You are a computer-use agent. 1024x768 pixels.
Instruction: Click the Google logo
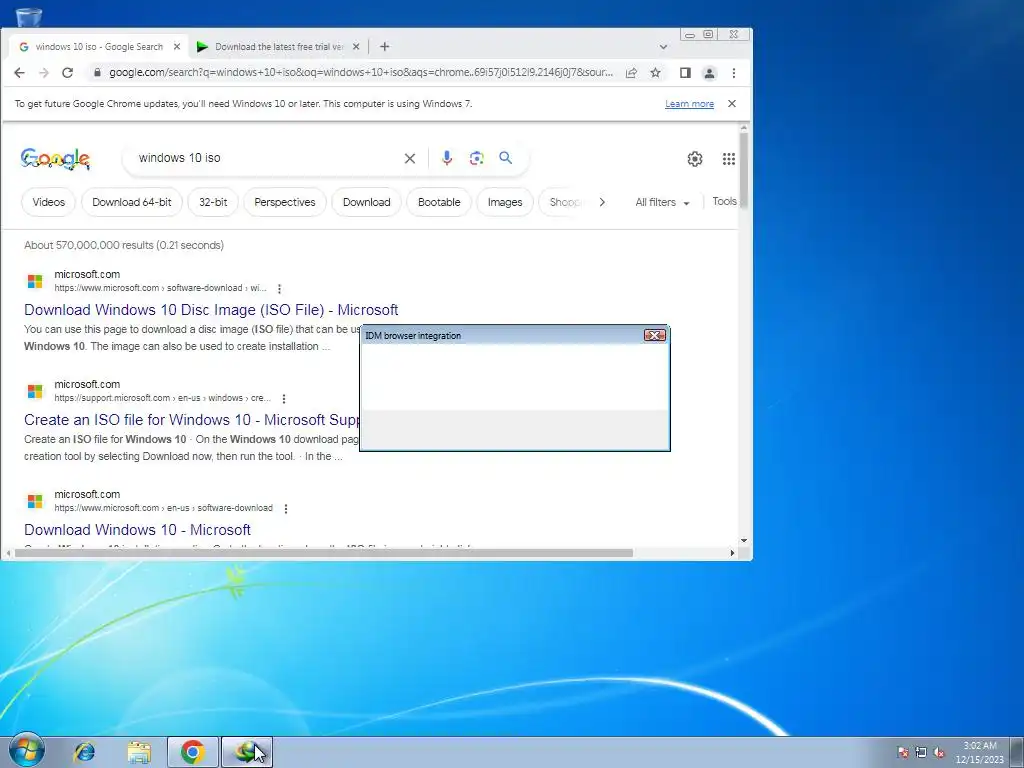pyautogui.click(x=56, y=159)
